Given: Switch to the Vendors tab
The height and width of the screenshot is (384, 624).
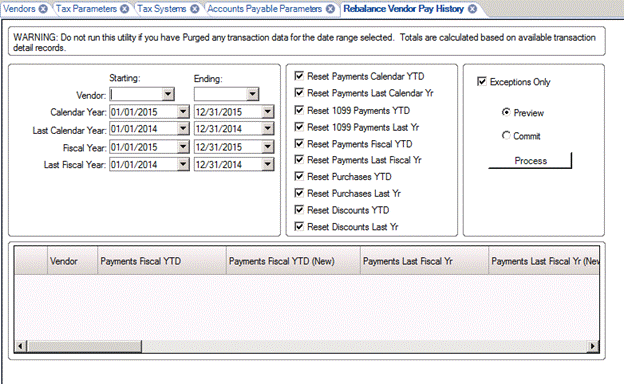Looking at the screenshot, I should [x=19, y=9].
